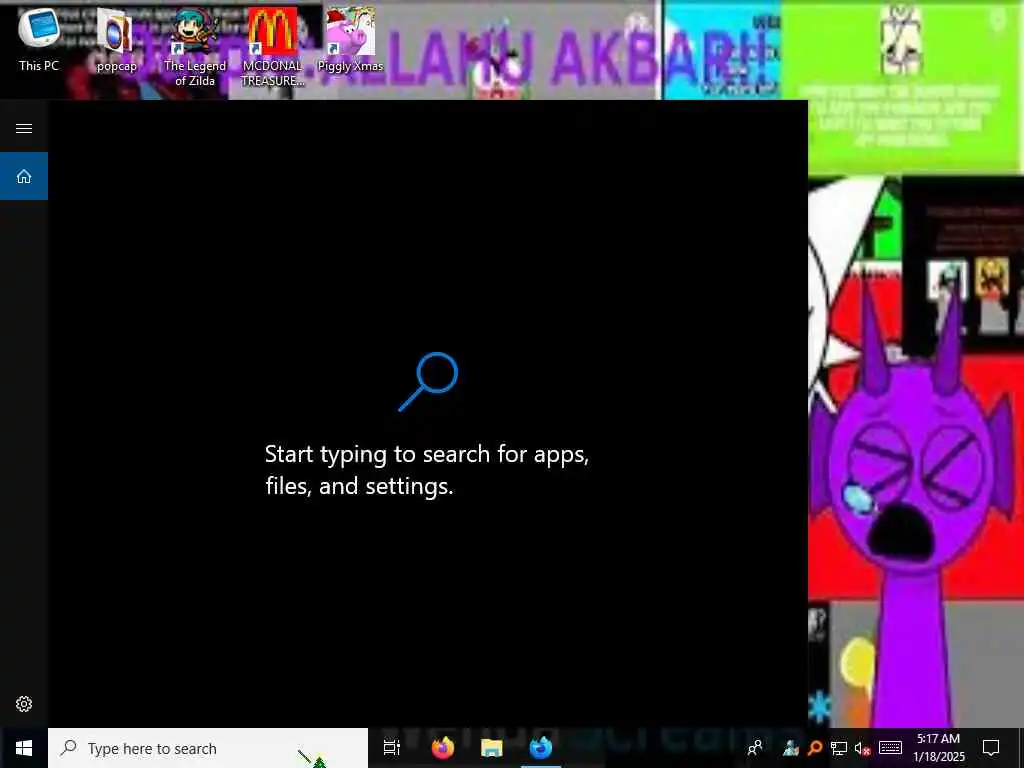
Task: Select the This PC desktop icon
Action: 39,39
